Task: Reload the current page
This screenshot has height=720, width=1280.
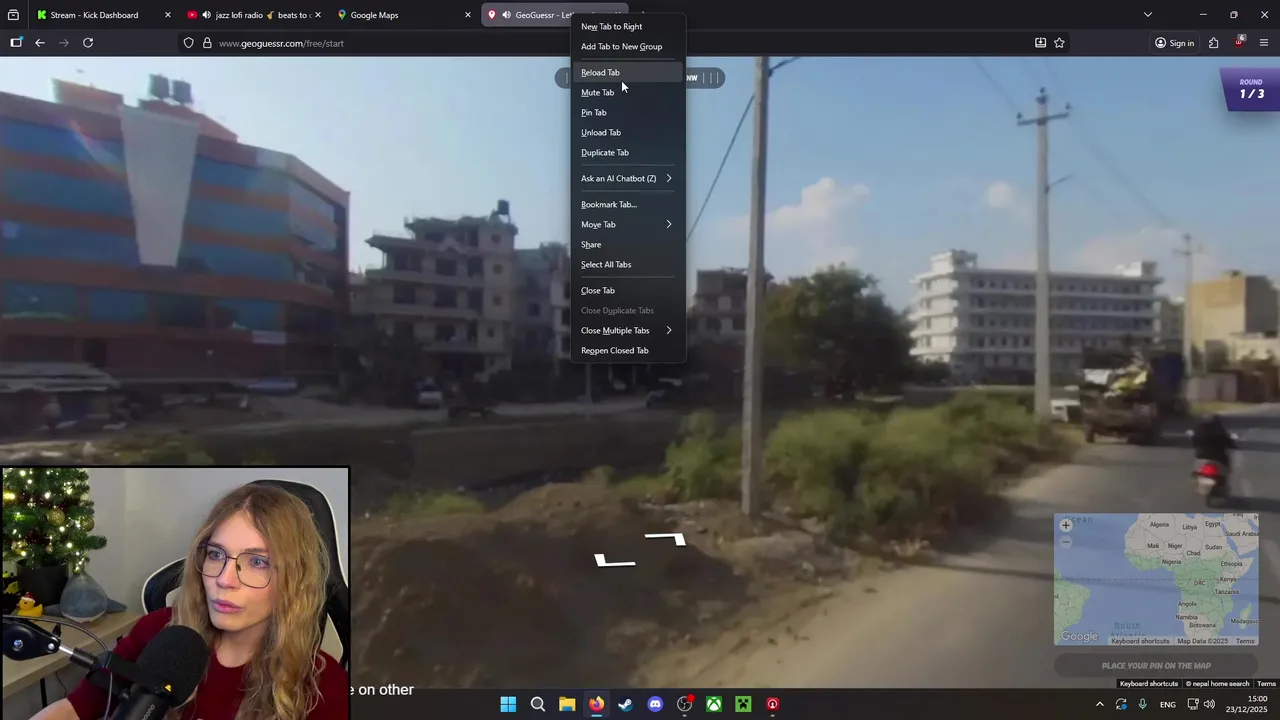Action: tap(88, 43)
